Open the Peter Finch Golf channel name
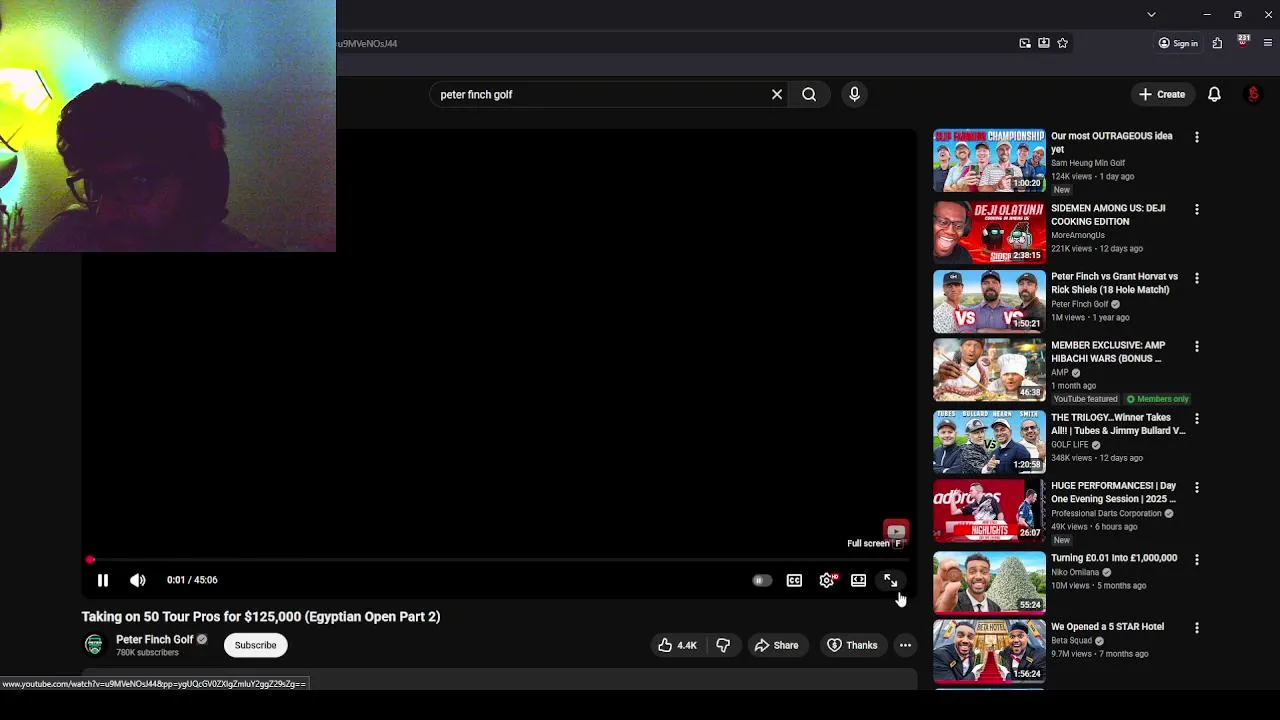The image size is (1280, 720). pyautogui.click(x=155, y=639)
